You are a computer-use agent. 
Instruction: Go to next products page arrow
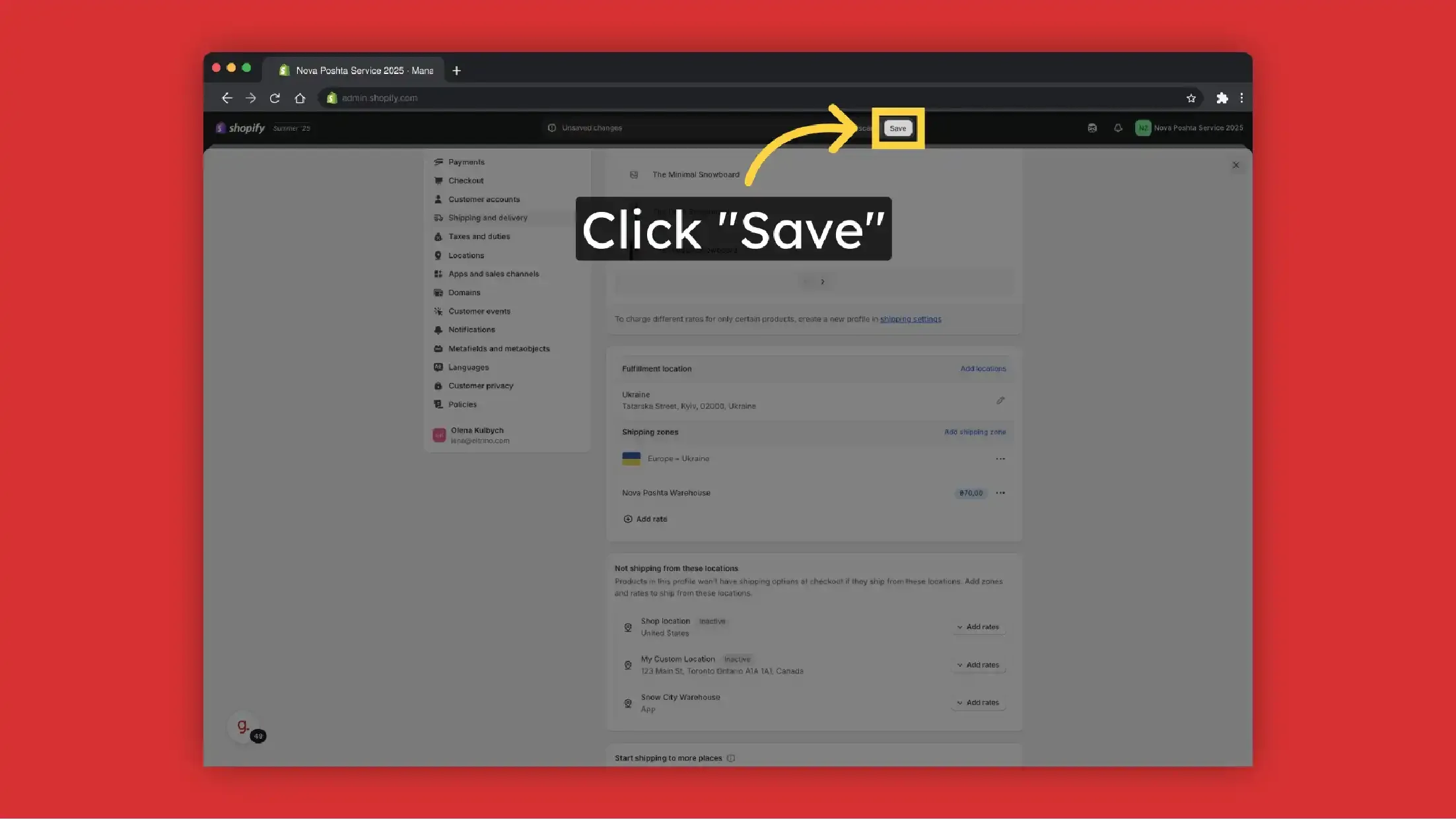click(822, 282)
